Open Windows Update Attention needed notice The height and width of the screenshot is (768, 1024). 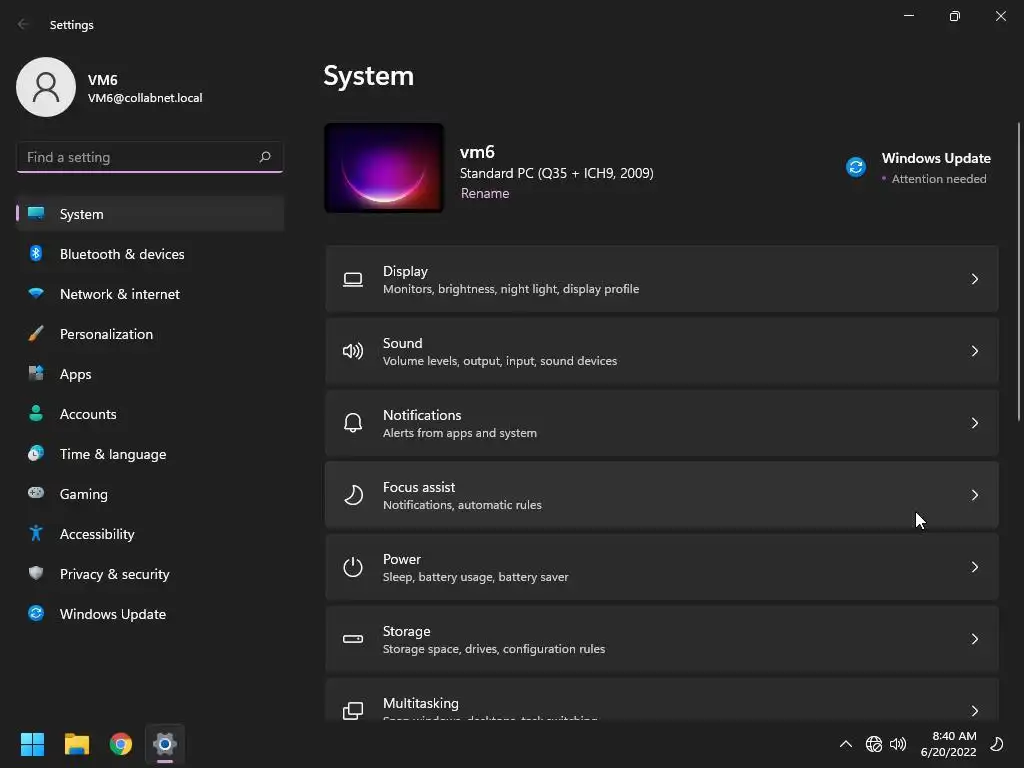(918, 168)
